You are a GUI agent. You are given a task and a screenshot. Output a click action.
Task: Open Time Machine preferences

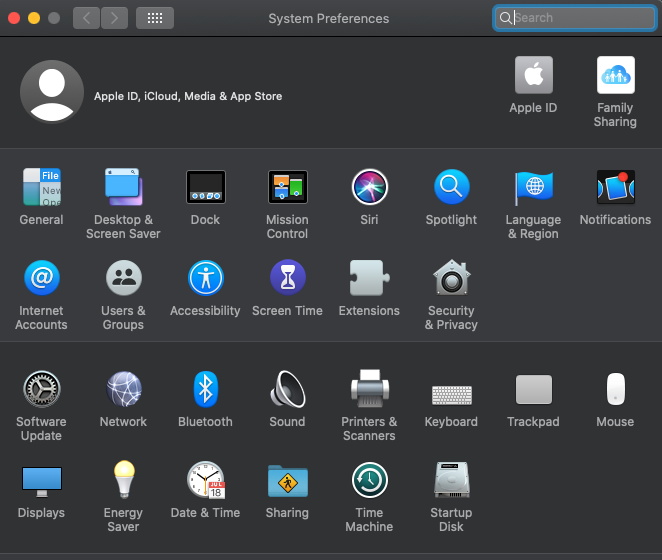point(369,480)
